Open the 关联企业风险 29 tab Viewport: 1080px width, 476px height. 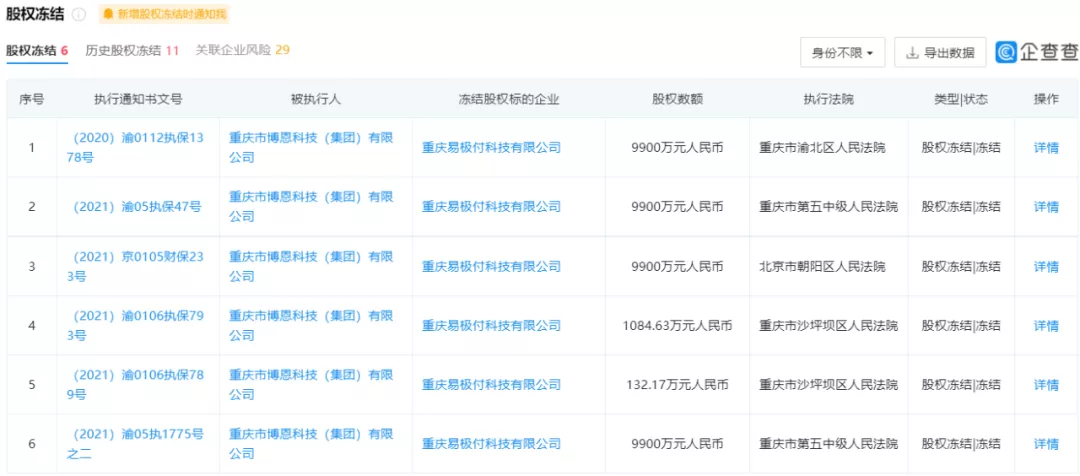[x=242, y=50]
